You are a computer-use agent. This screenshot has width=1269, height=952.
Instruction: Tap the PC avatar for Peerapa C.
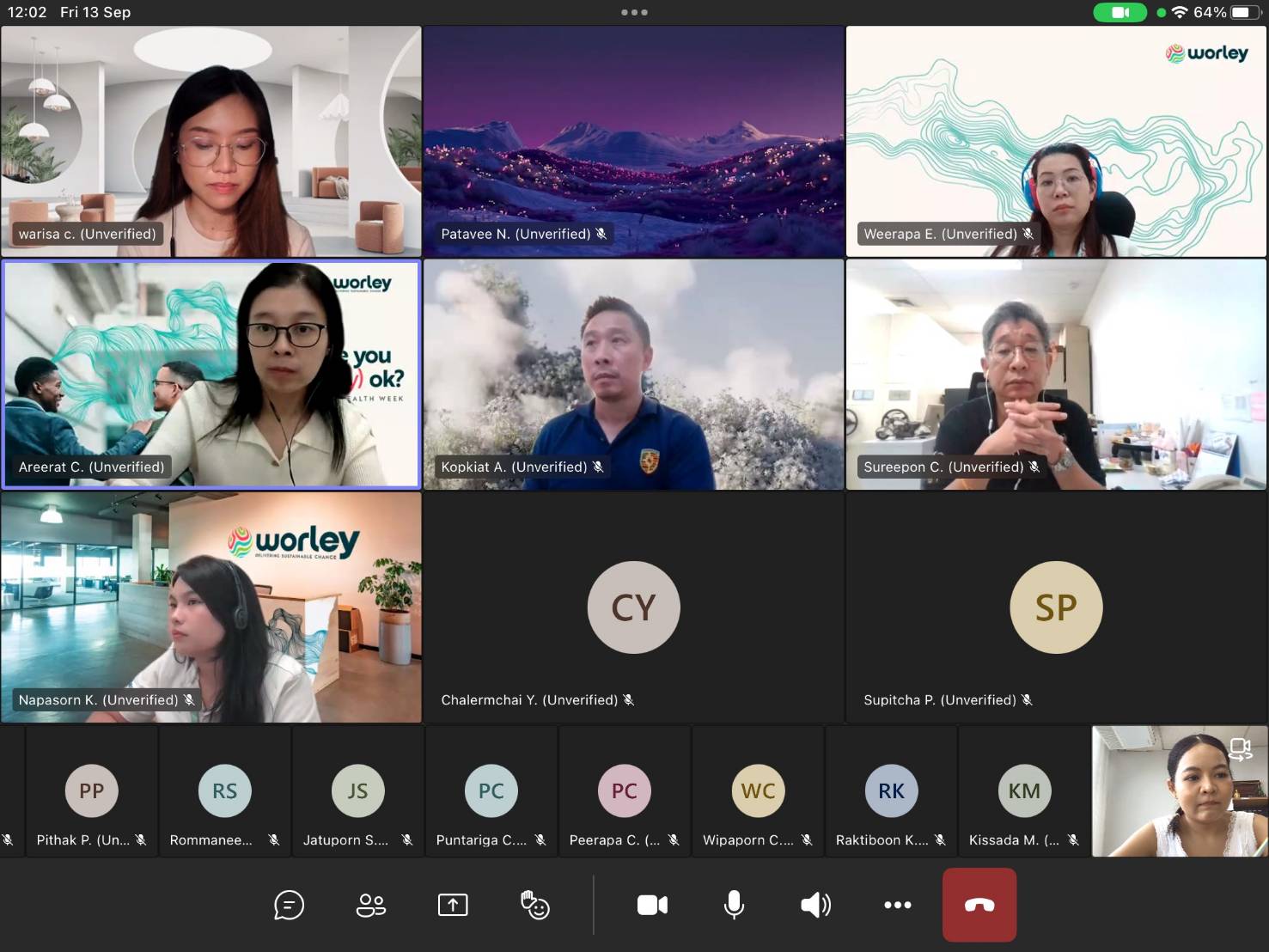(x=625, y=790)
